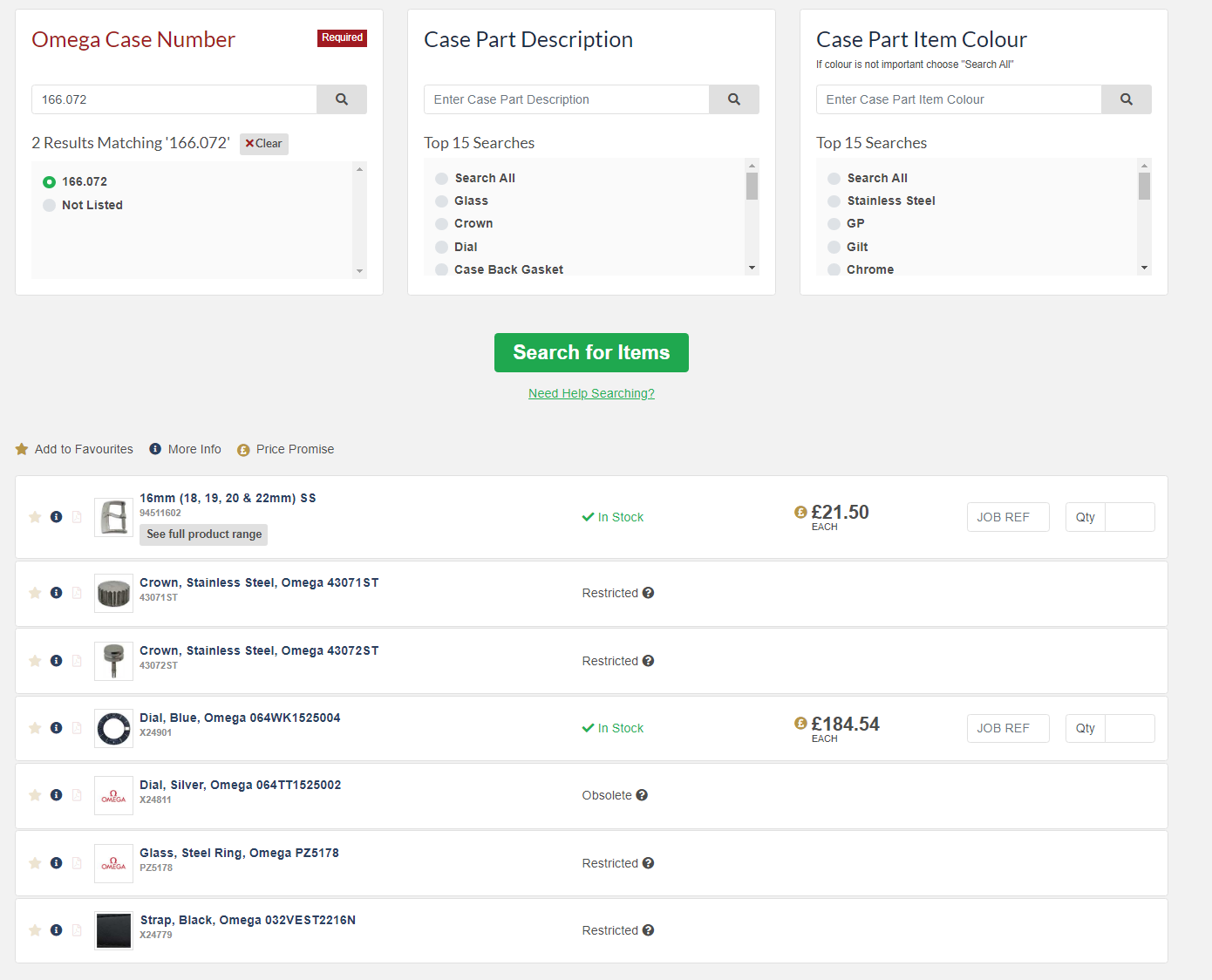Star the Glass Steel Ring PZ5178 item
Image resolution: width=1212 pixels, height=980 pixels.
[35, 863]
